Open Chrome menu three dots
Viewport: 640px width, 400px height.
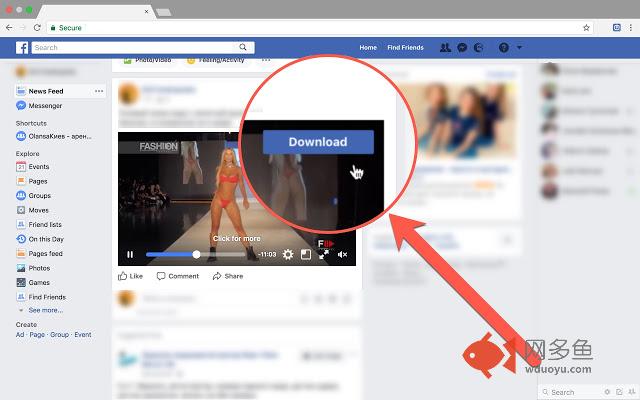(631, 28)
